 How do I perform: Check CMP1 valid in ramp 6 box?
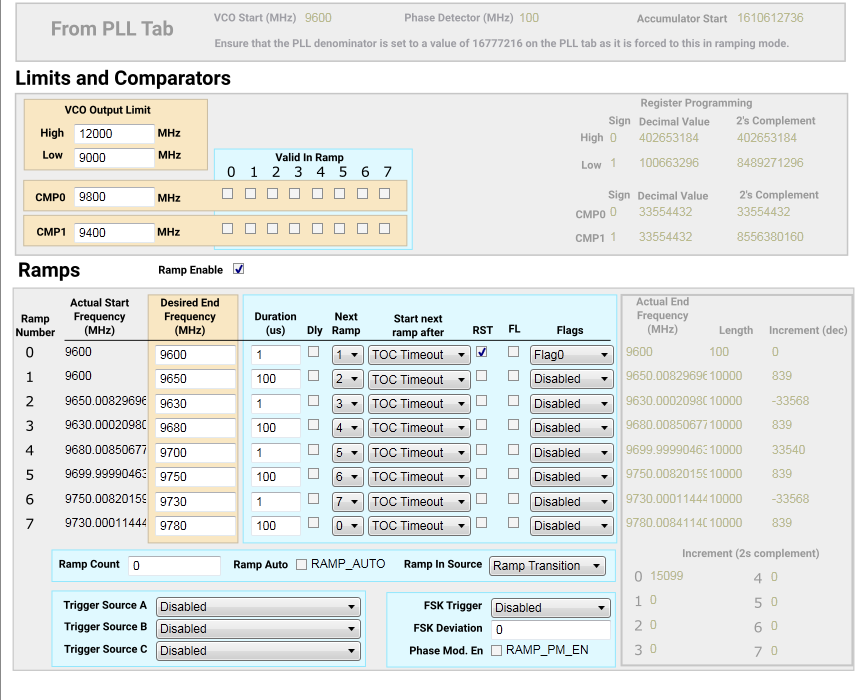click(x=362, y=228)
